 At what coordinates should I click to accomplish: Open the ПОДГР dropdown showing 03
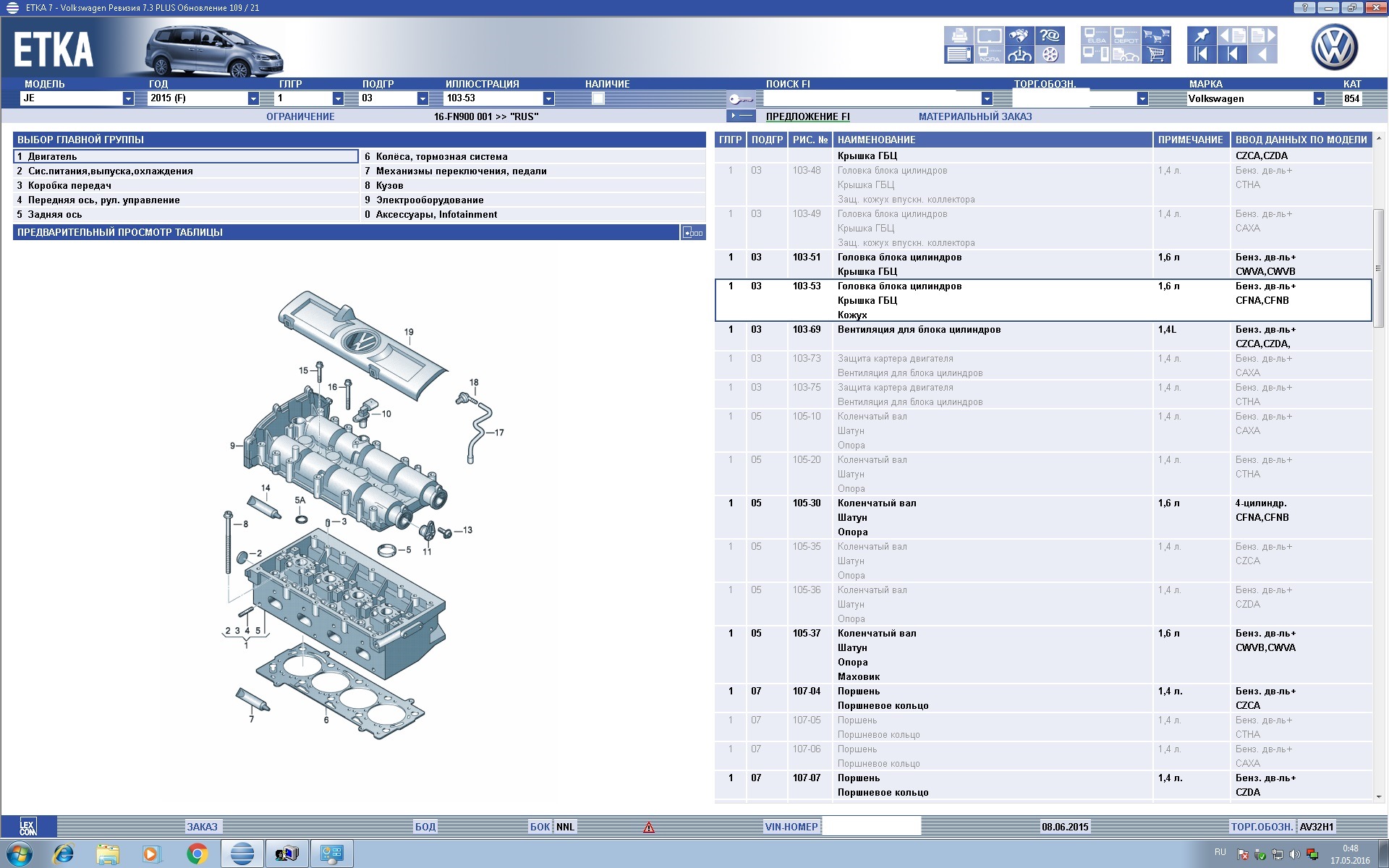(422, 98)
